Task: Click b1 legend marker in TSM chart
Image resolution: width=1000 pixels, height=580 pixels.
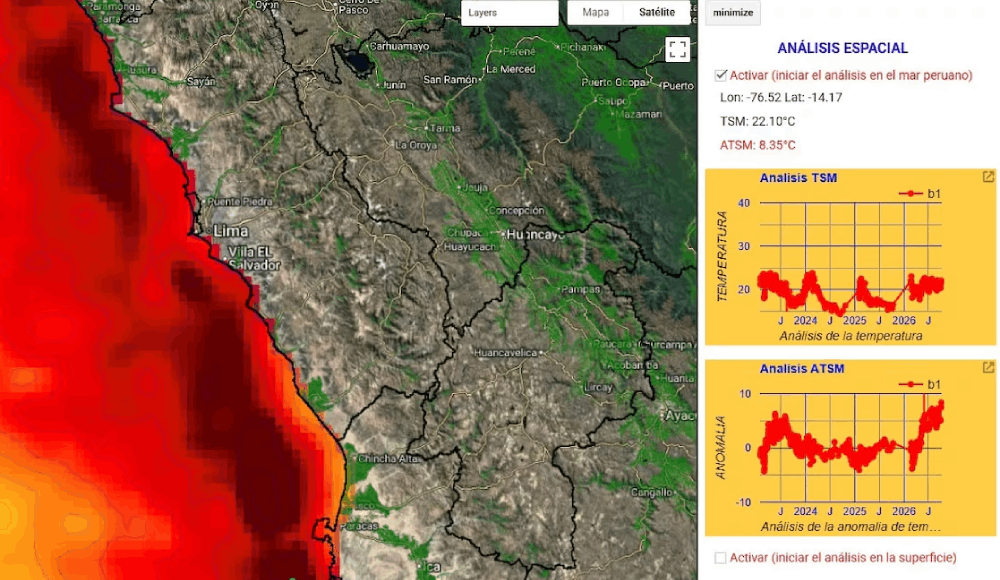Action: click(x=911, y=194)
